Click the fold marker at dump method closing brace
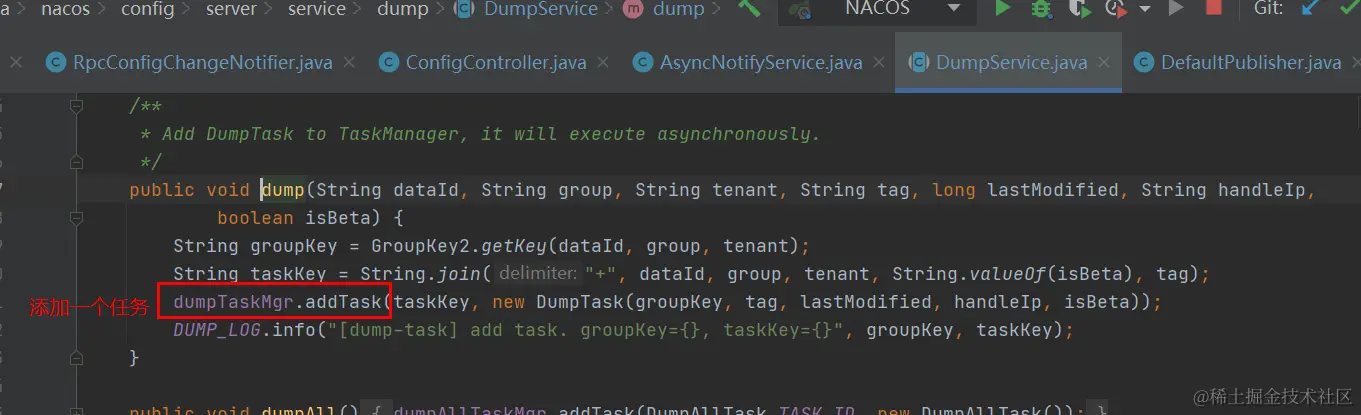This screenshot has width=1361, height=415. tap(76, 357)
